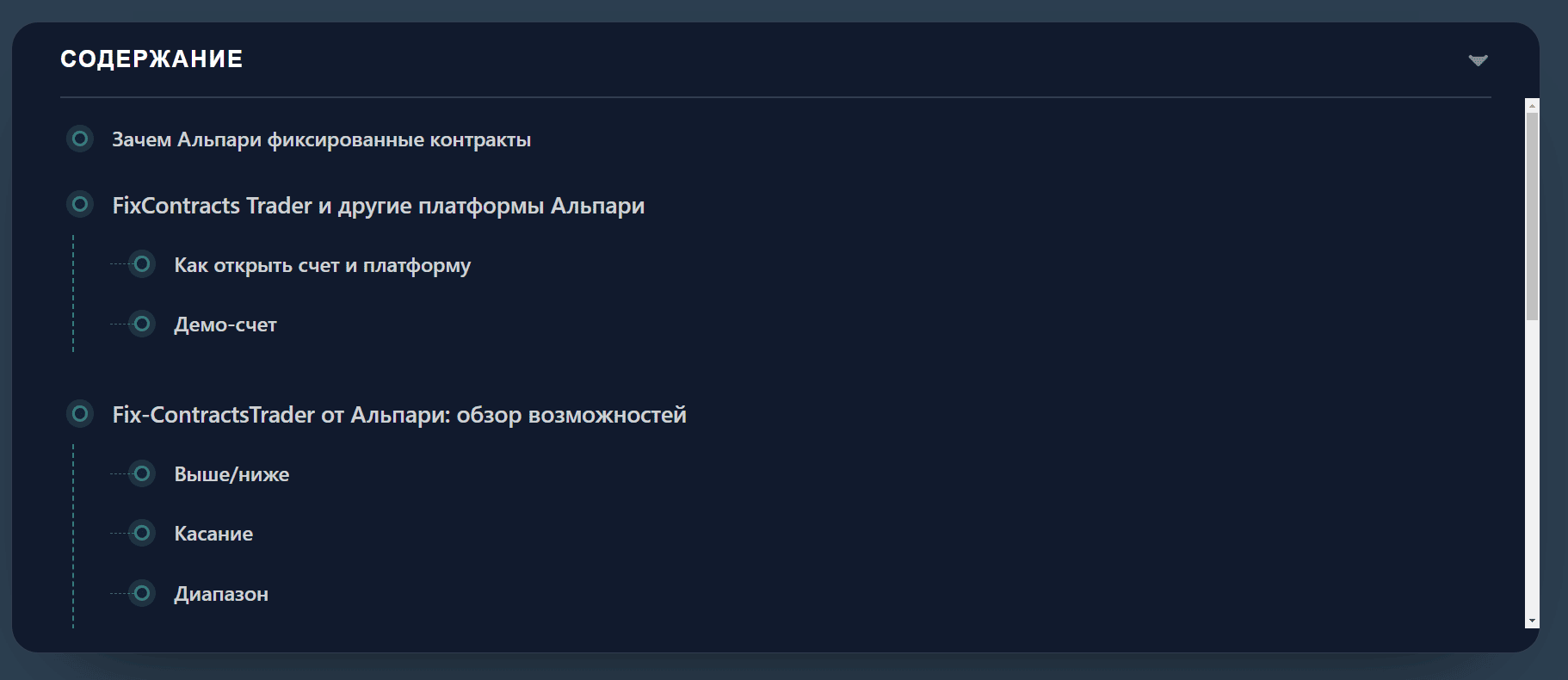Click the СОДЕРЖАНИЕ header title
1568x680 pixels.
tap(151, 59)
